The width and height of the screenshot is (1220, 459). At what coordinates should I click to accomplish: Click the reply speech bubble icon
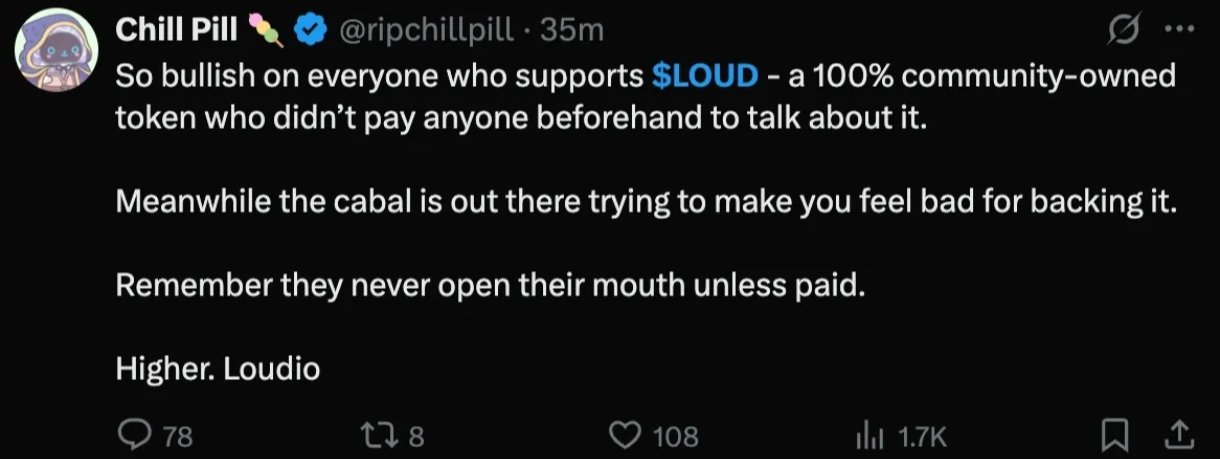(134, 434)
